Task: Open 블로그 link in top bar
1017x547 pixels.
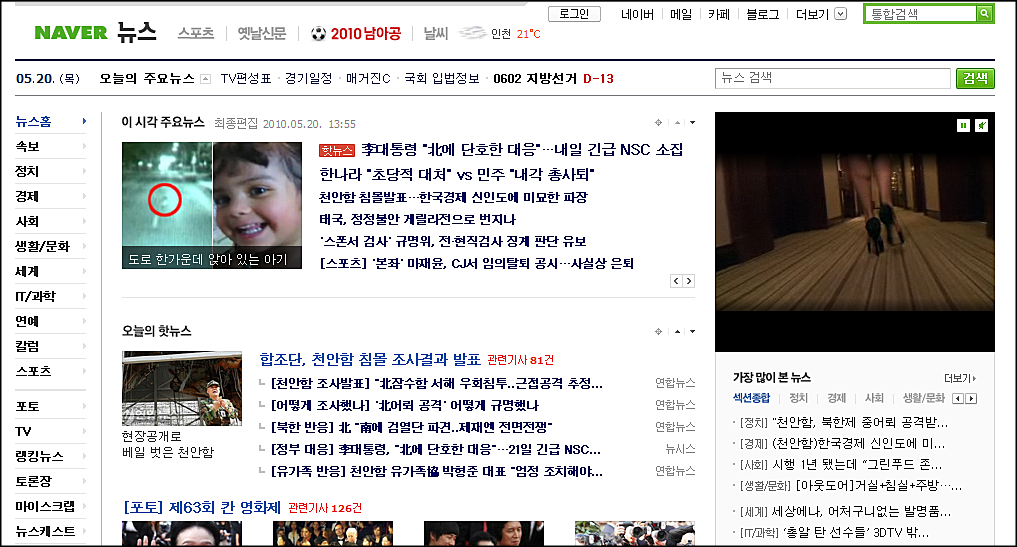Action: (x=763, y=14)
